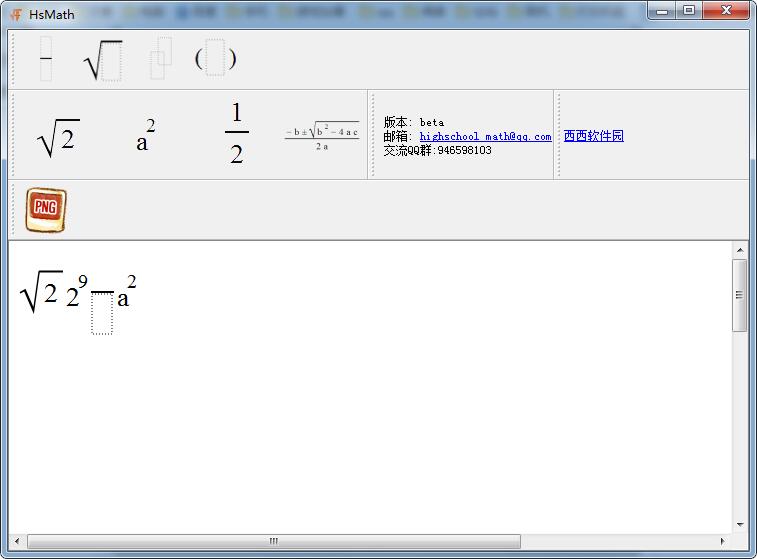This screenshot has width=757, height=559.
Task: Select the square root of 2 in the editor
Action: [x=42, y=292]
